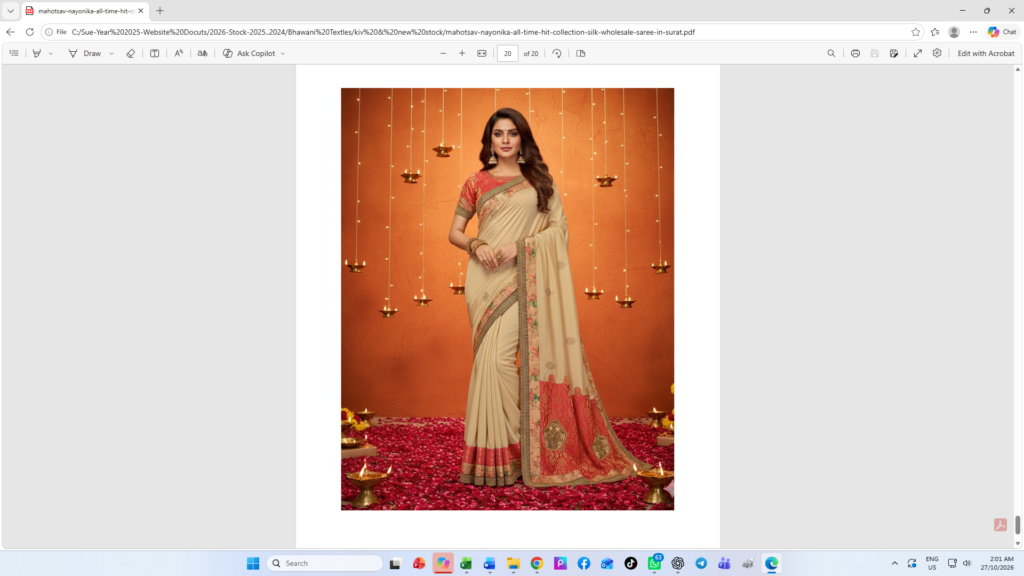Click the address bar URL
This screenshot has height=576, width=1024.
pos(383,32)
